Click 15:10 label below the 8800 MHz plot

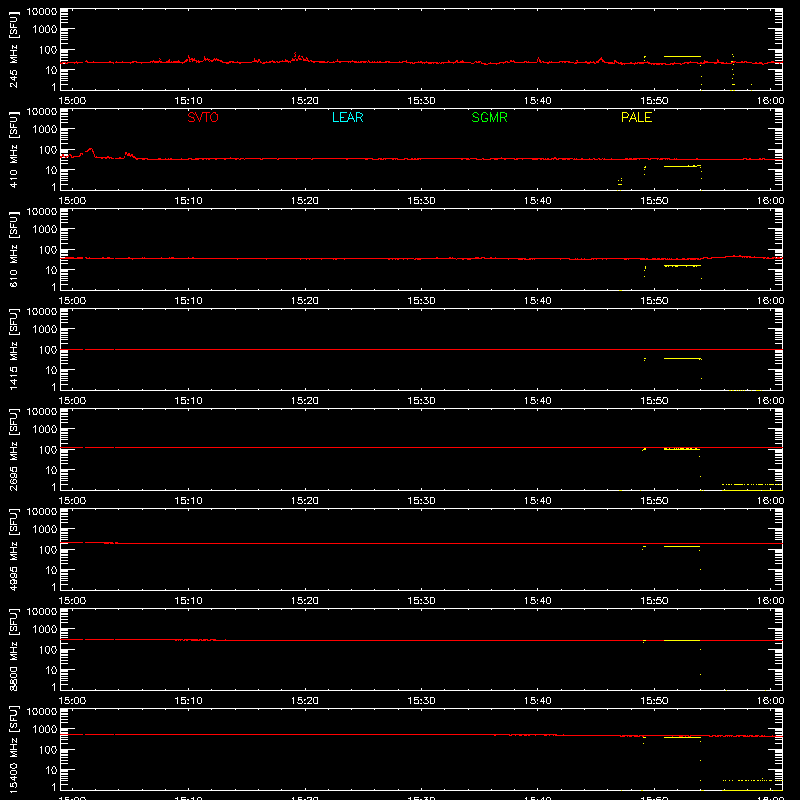click(188, 701)
